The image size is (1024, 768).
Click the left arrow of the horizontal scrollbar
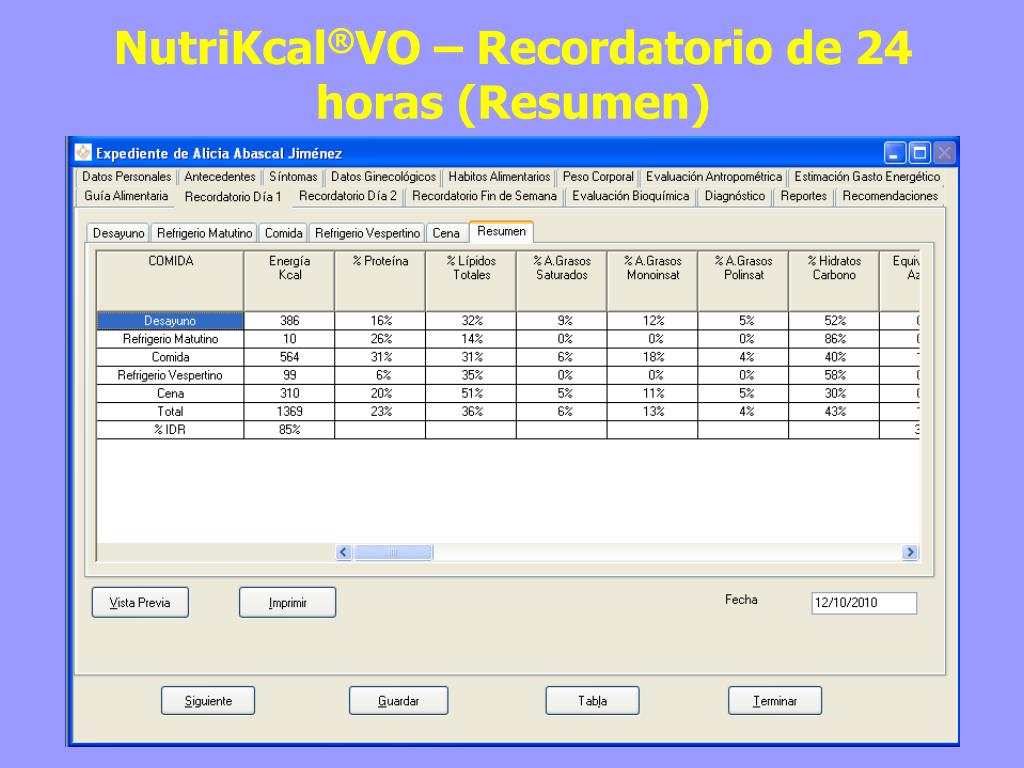click(344, 552)
